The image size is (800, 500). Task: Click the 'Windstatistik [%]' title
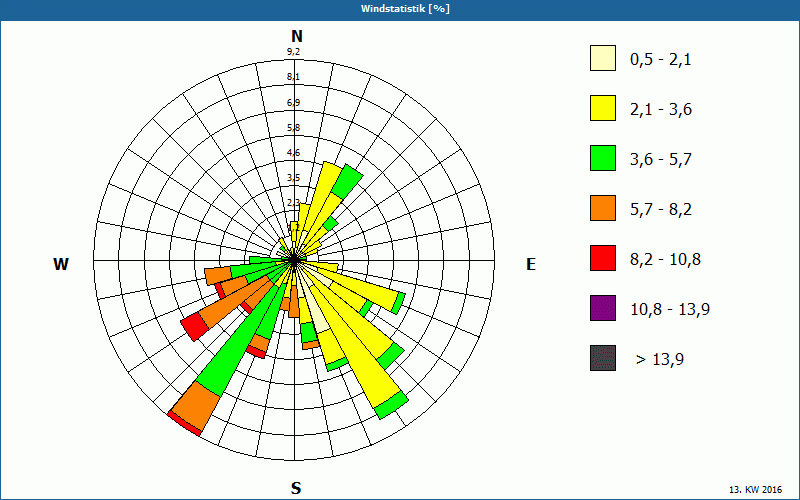point(405,9)
